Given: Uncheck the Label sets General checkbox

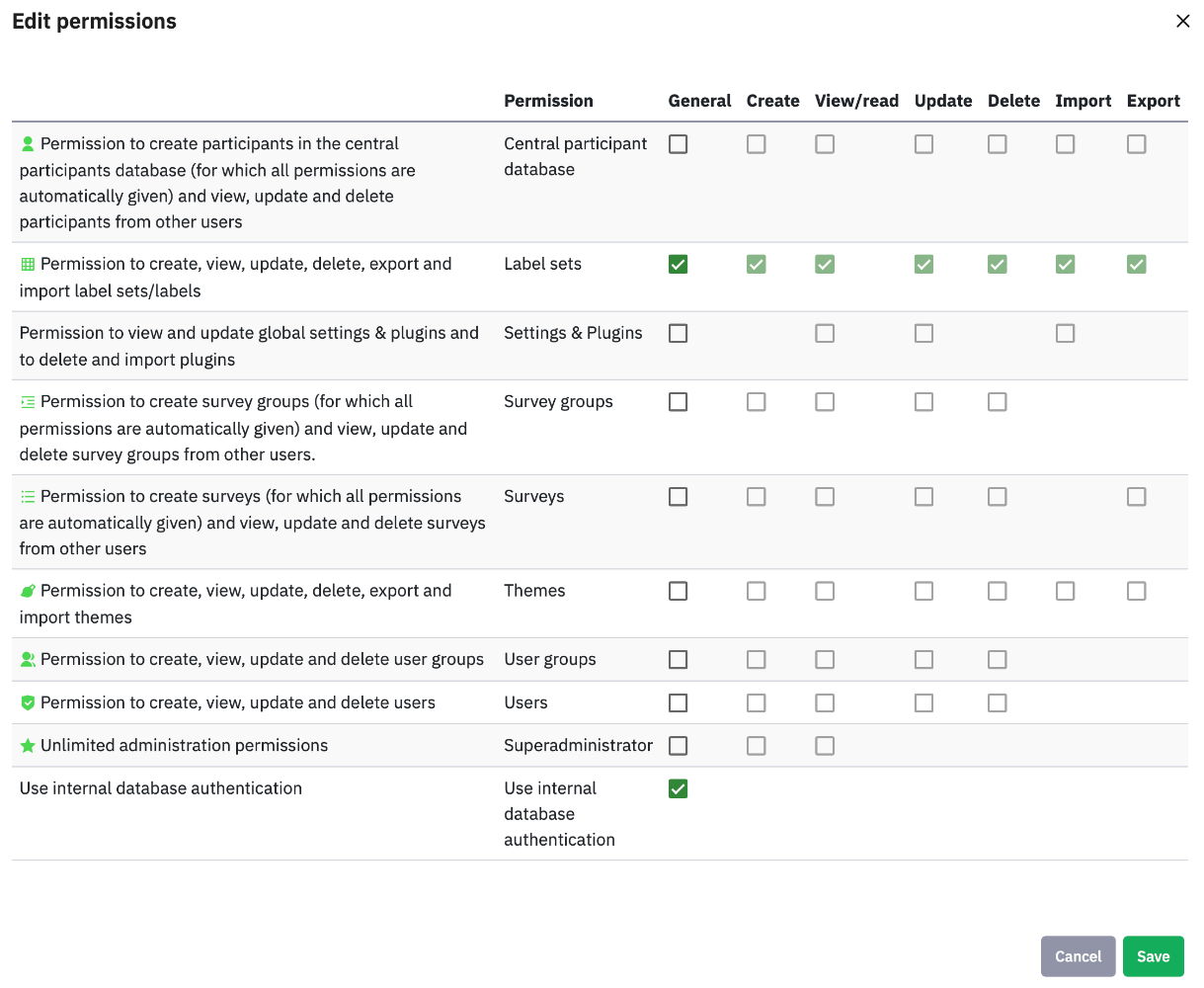Looking at the screenshot, I should tap(678, 264).
